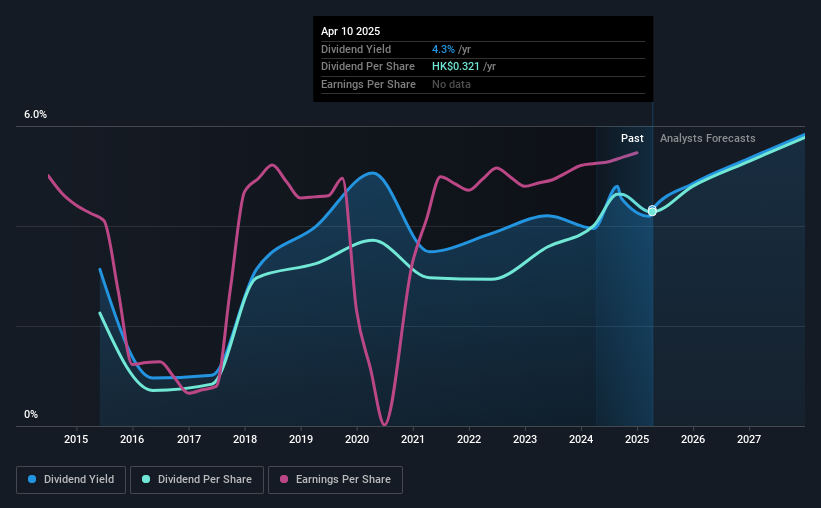The height and width of the screenshot is (508, 821).
Task: Click the 2015 x-axis label
Action: point(76,439)
